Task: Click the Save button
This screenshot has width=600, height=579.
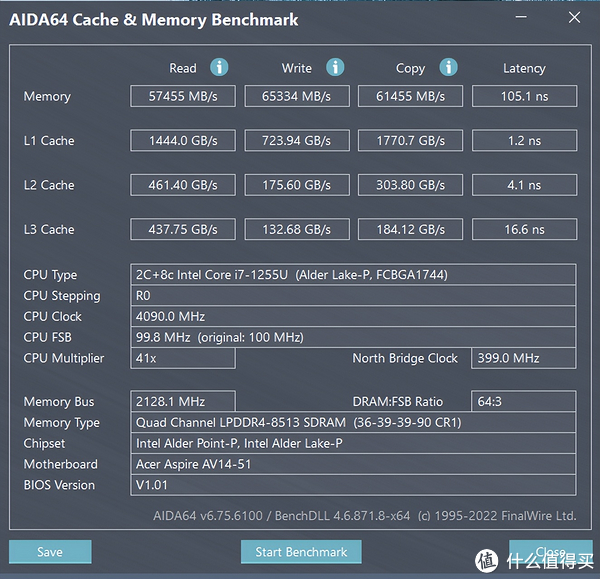Action: click(50, 551)
